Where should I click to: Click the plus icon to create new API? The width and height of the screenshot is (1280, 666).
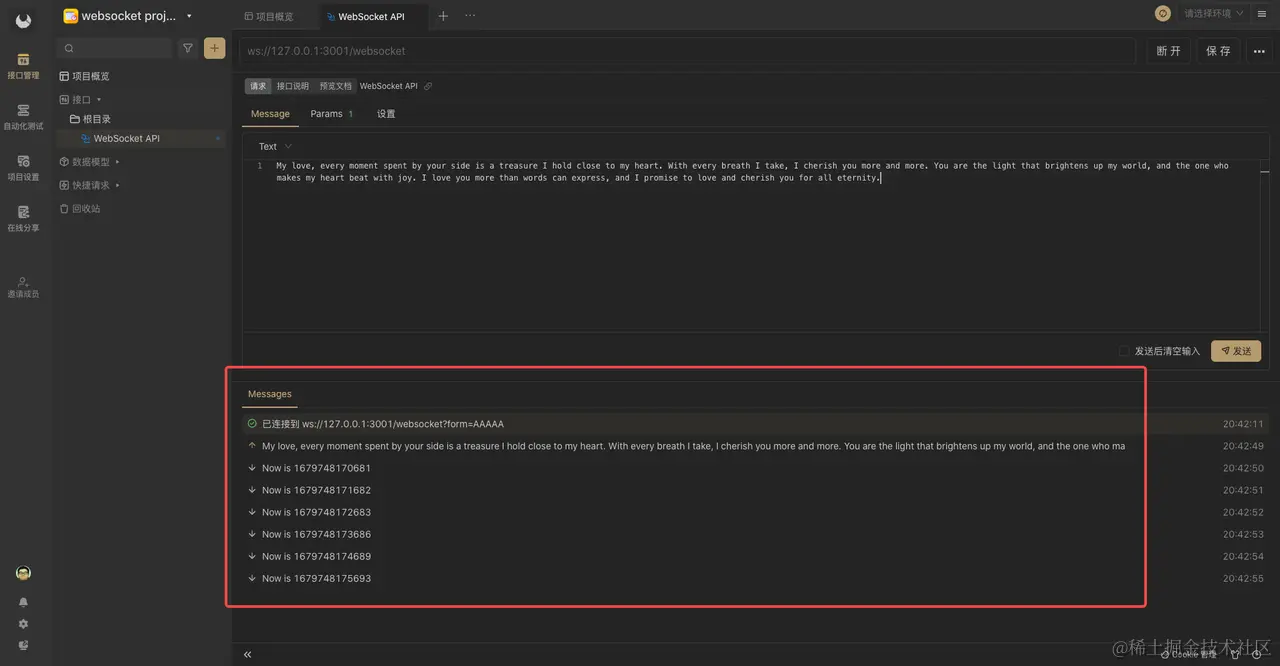(x=214, y=47)
